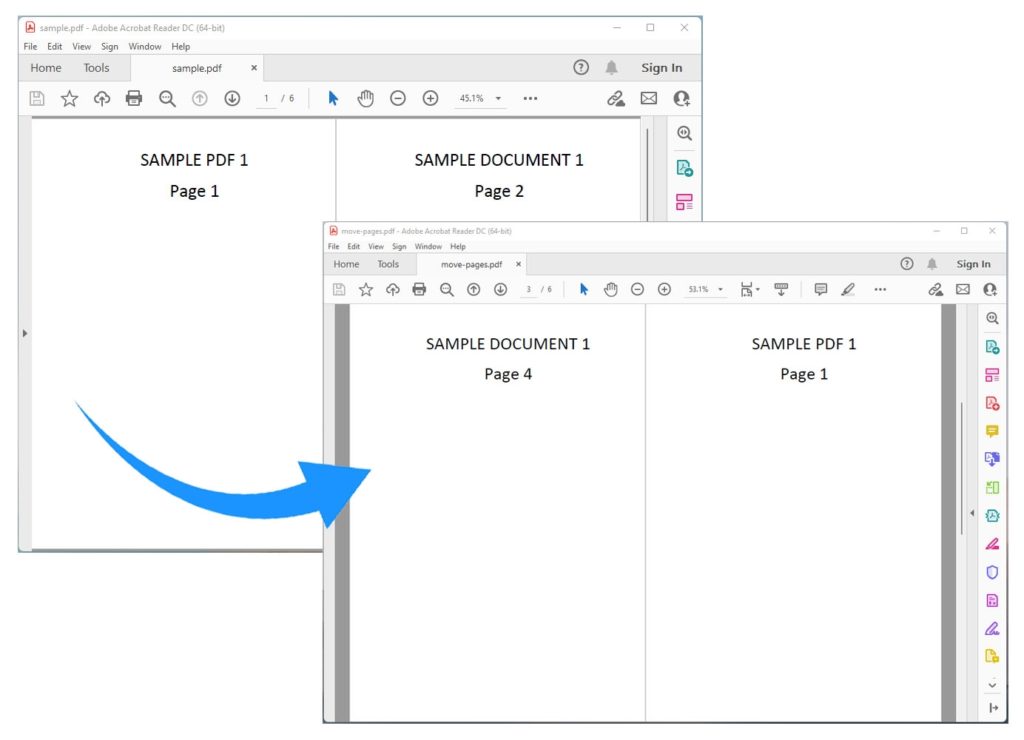This screenshot has width=1024, height=740.
Task: Open the View menu in move-pages.pdf window
Action: [375, 246]
